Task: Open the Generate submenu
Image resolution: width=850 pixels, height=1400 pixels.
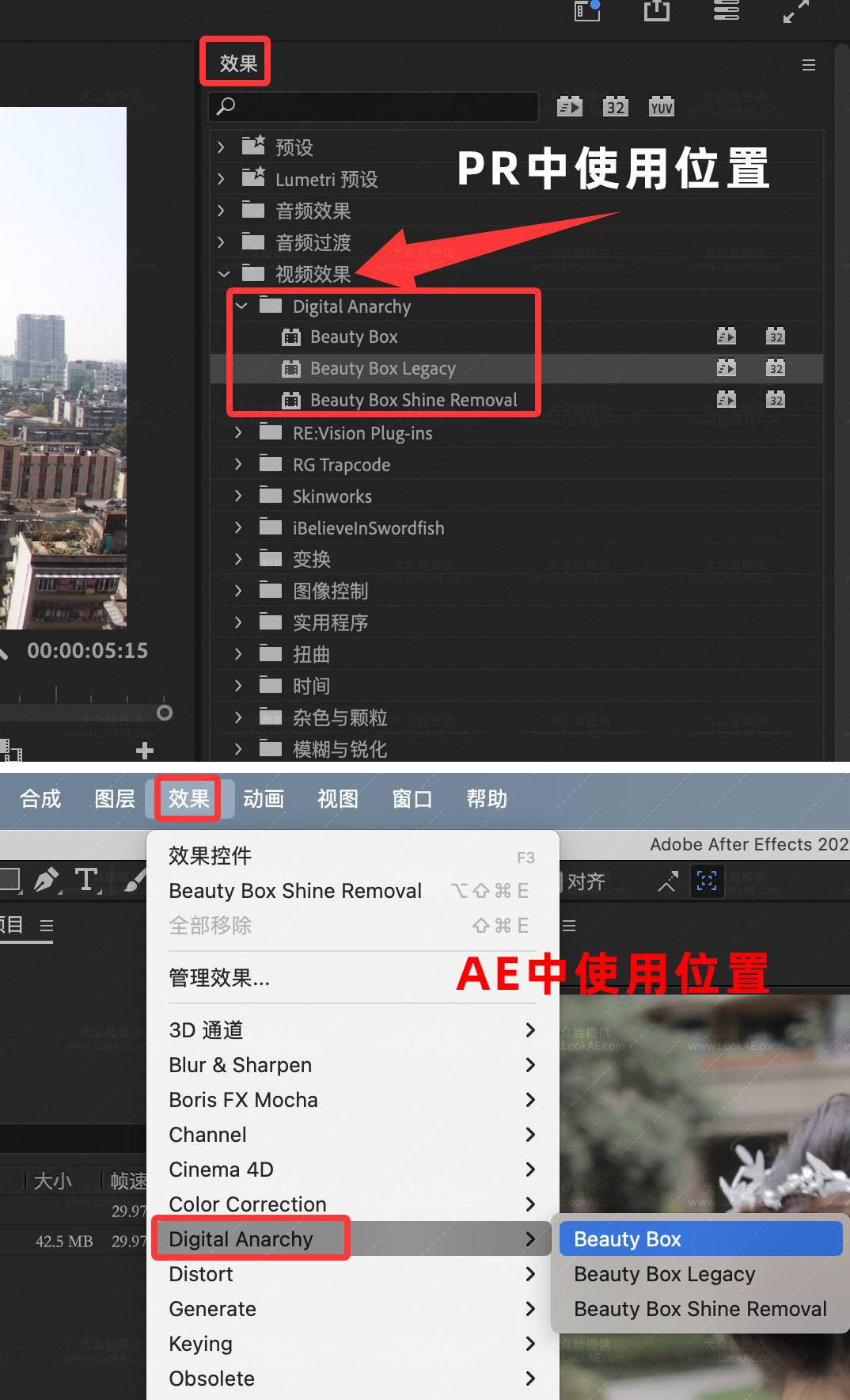Action: pos(353,1309)
